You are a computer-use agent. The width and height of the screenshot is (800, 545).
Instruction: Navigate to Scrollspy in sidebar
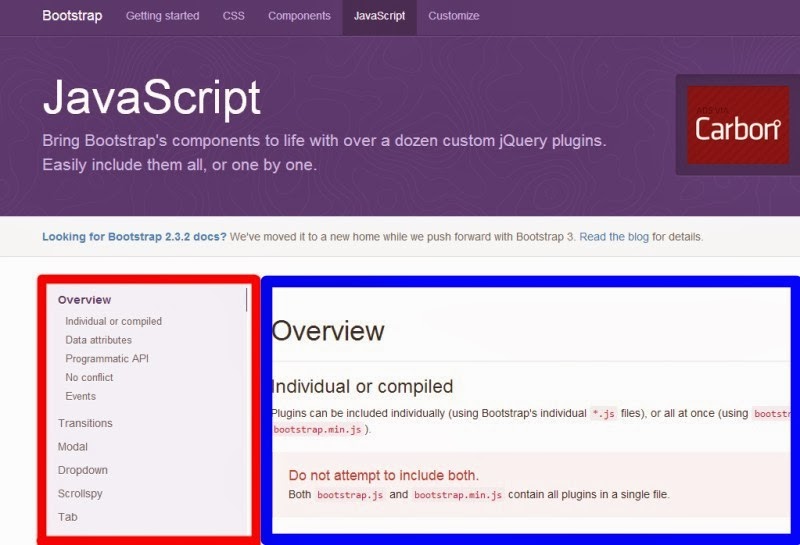(x=80, y=493)
